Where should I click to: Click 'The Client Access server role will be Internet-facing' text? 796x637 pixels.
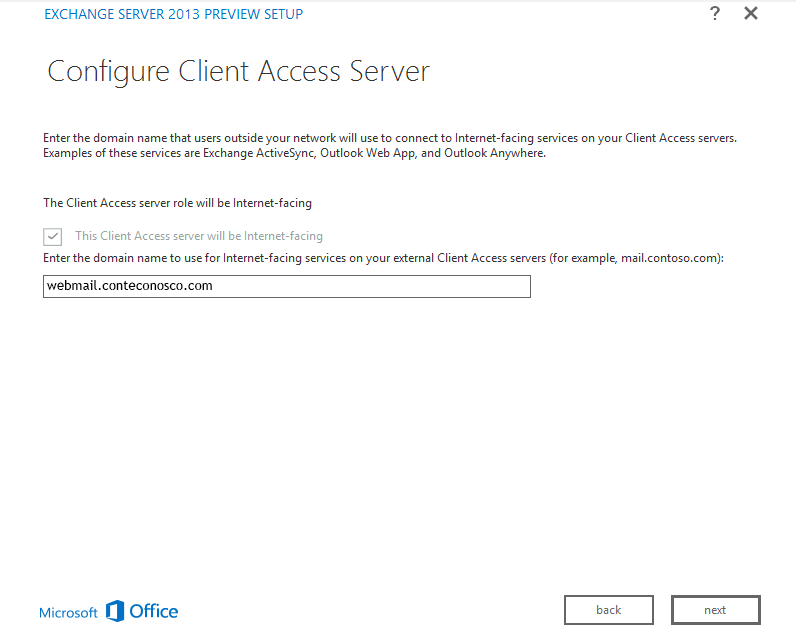tap(177, 203)
